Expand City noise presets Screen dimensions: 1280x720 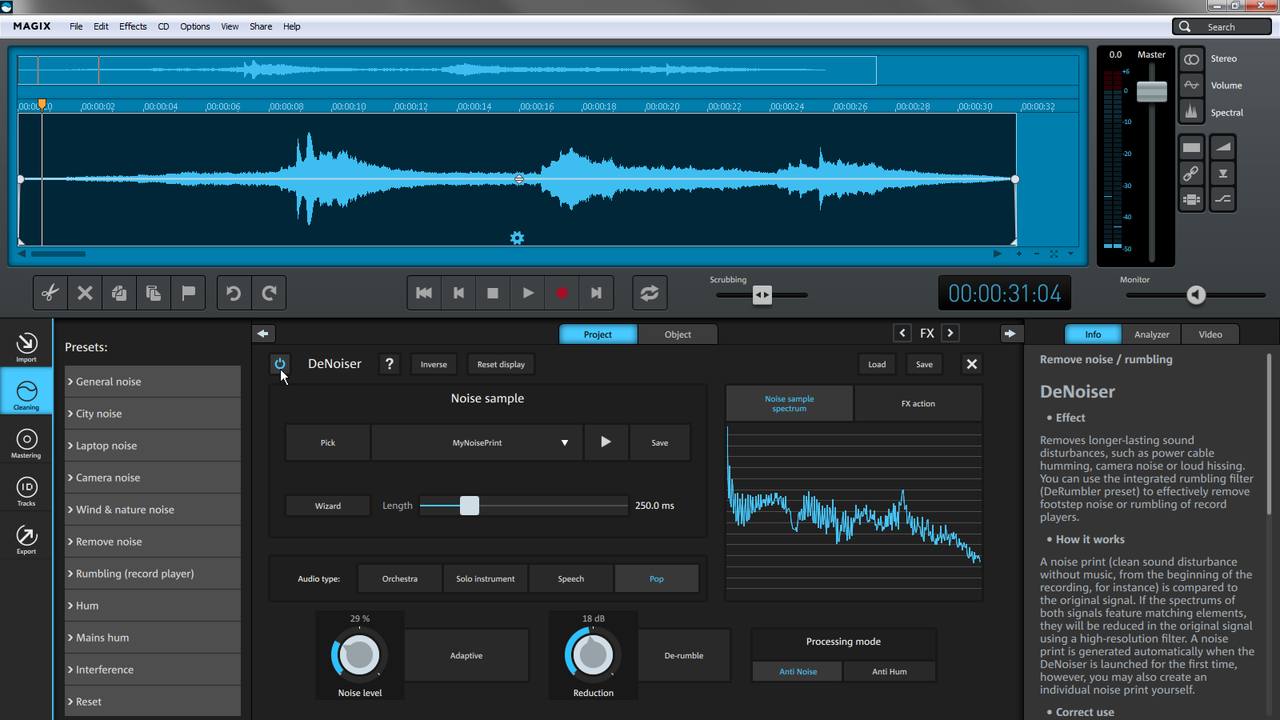(153, 413)
